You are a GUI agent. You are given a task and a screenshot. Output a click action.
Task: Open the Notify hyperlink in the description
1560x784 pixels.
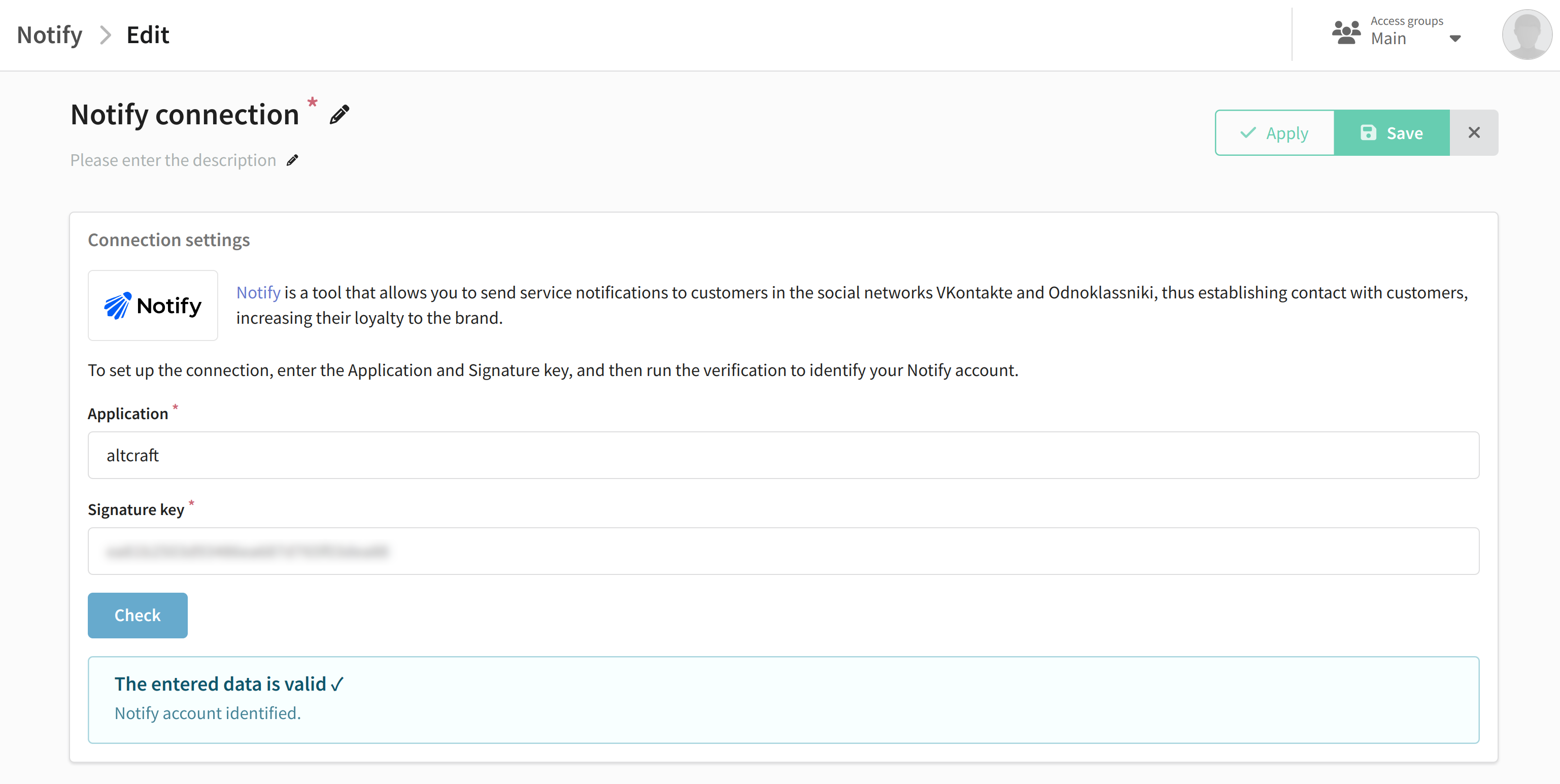click(258, 292)
